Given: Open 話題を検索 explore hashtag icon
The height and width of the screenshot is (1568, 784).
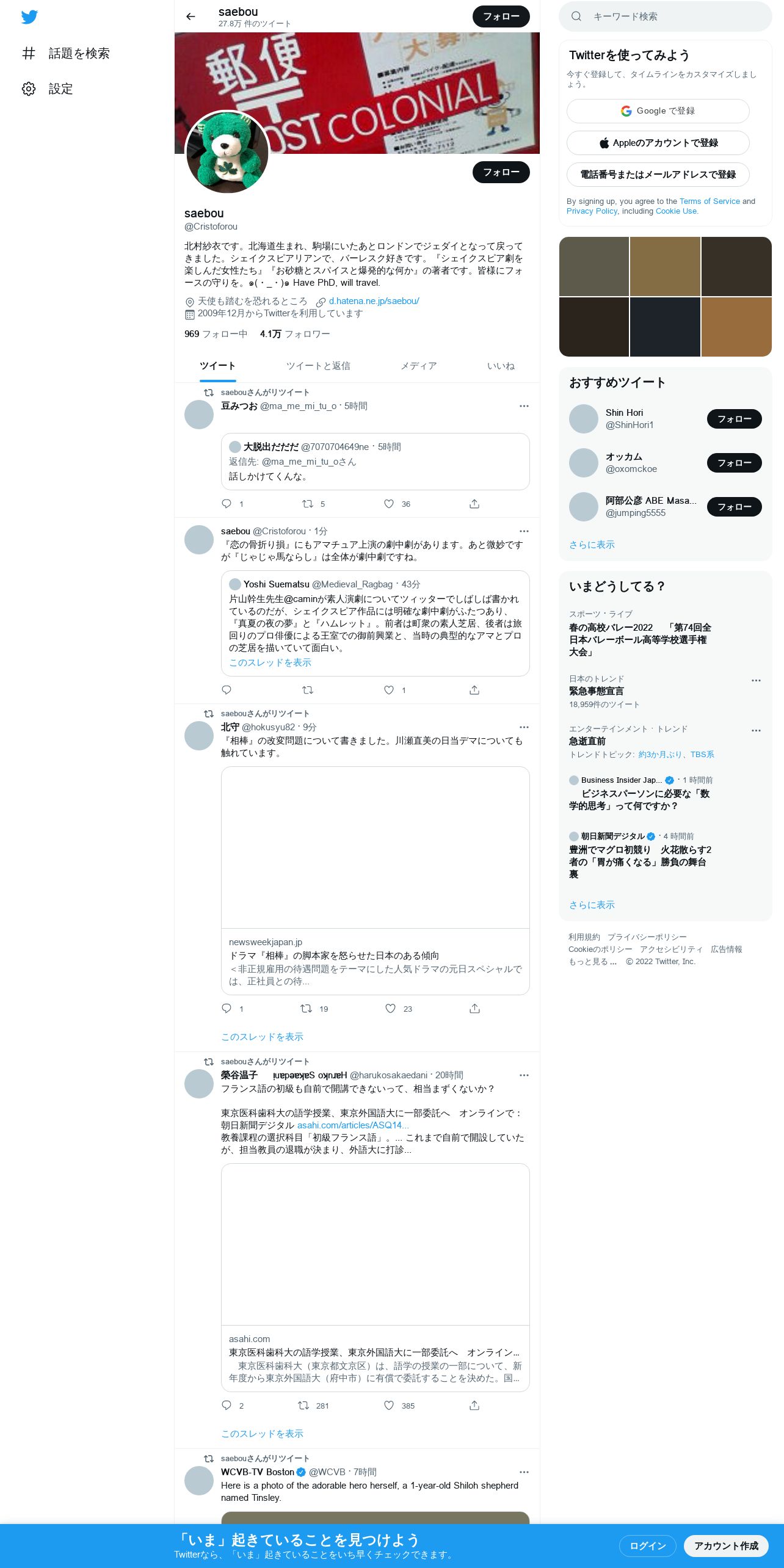Looking at the screenshot, I should point(29,53).
